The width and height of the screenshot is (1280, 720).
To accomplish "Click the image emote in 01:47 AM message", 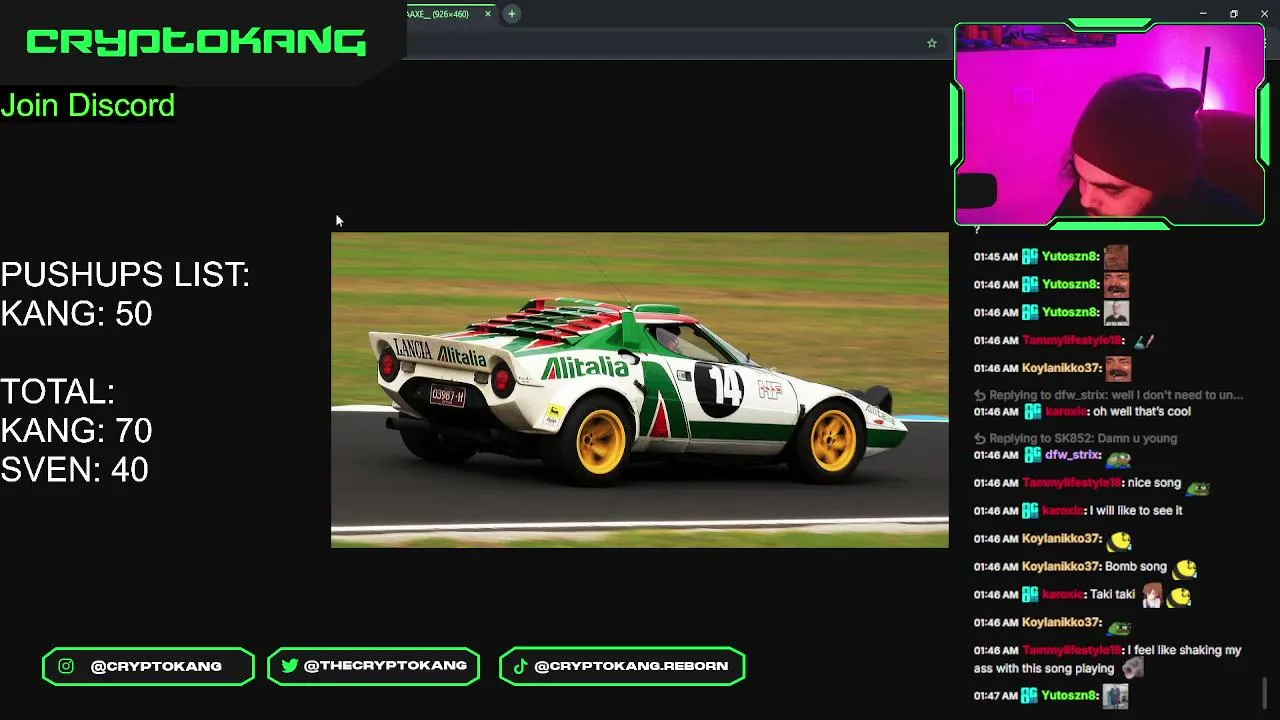I will point(1116,696).
